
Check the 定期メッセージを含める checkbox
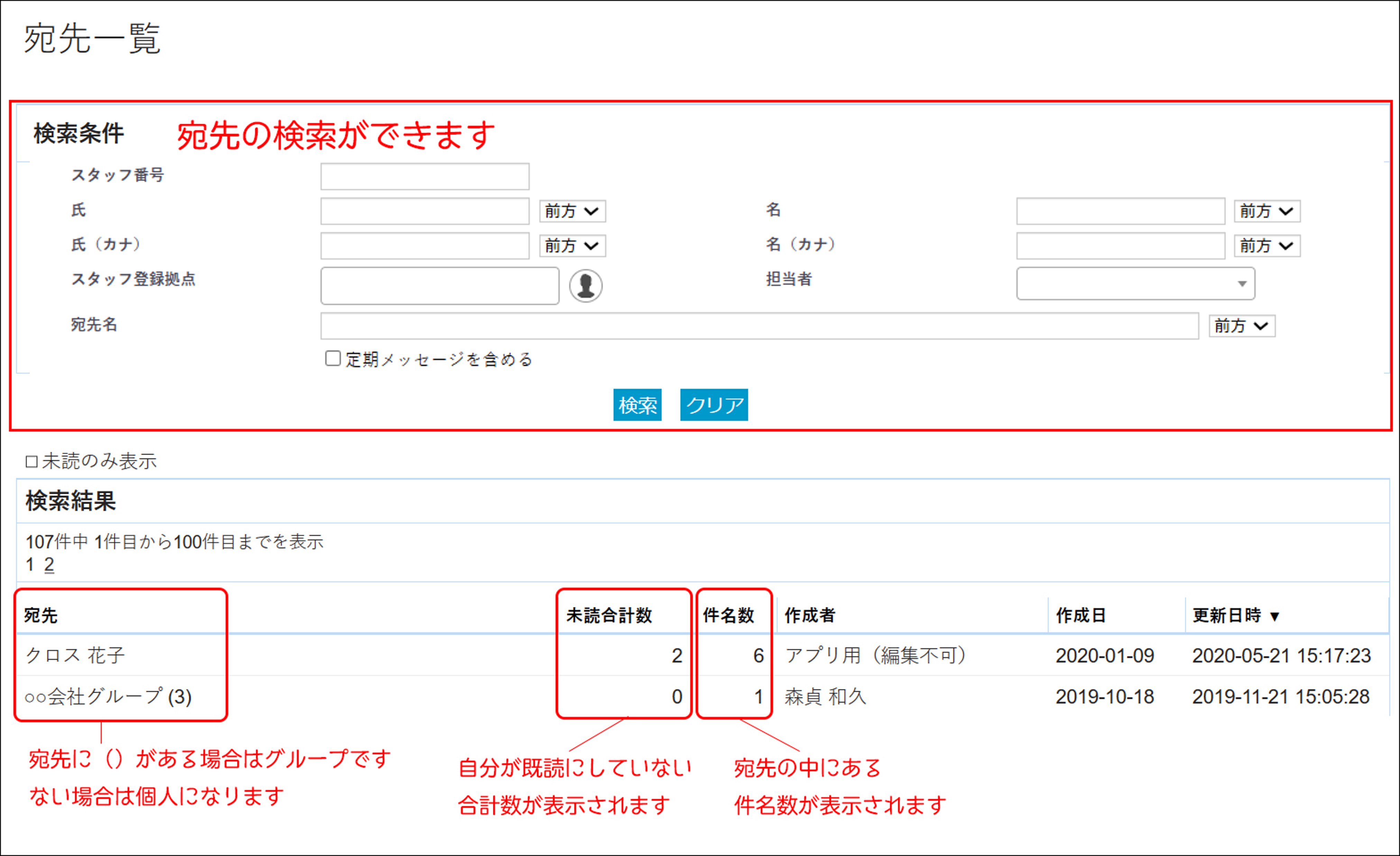[332, 358]
